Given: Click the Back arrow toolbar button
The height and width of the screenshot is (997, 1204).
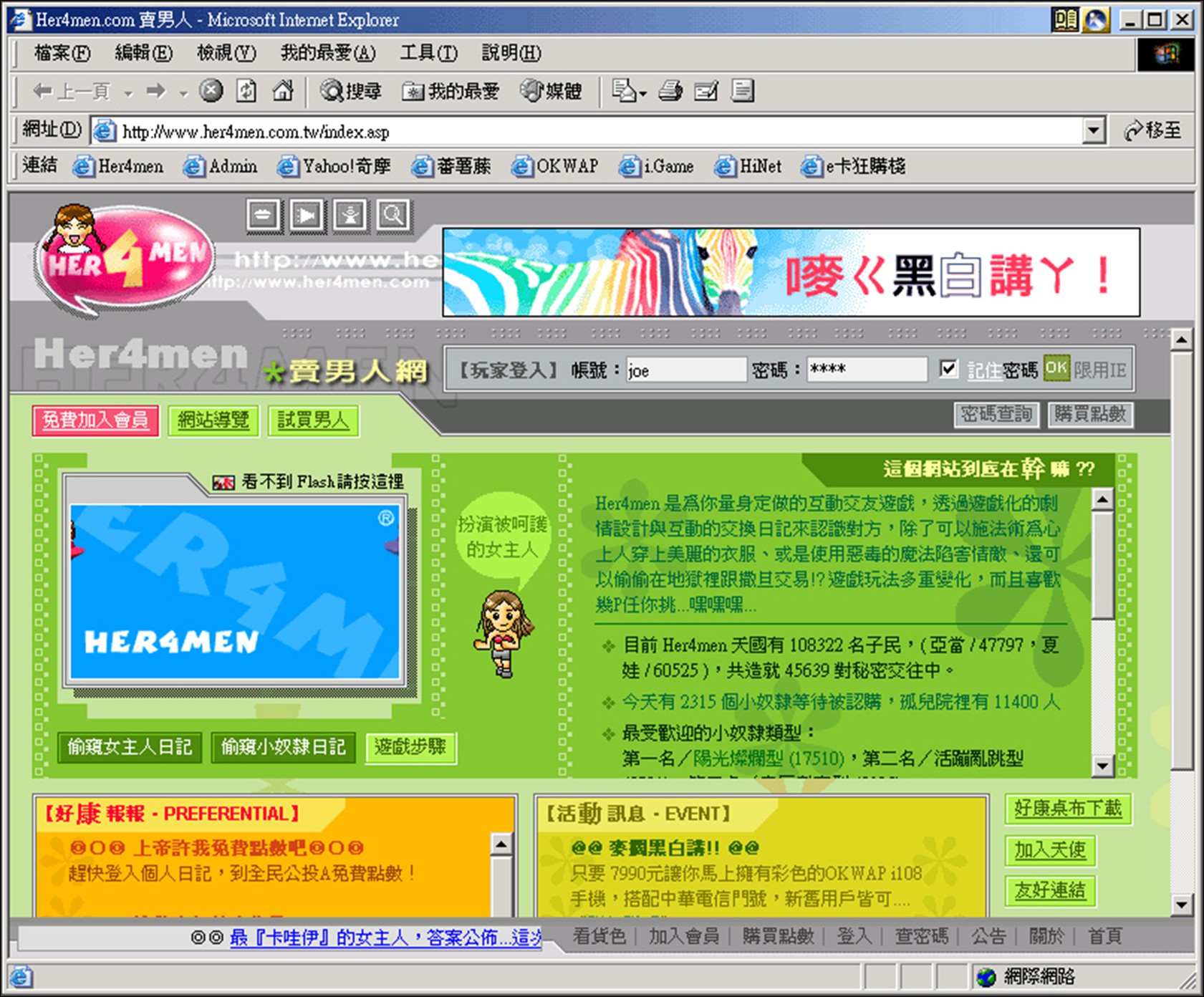Looking at the screenshot, I should 71,92.
